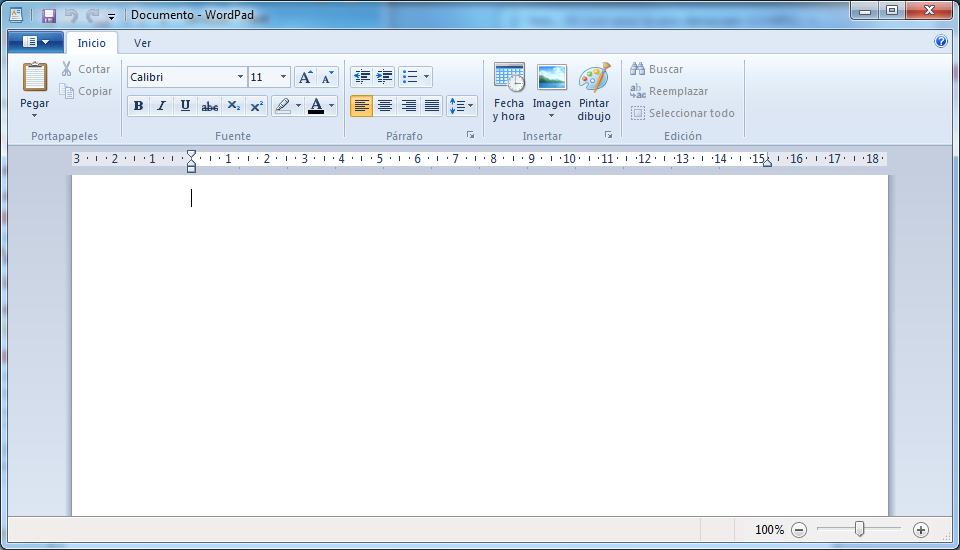Open the line spacing dropdown
Screen dimensions: 960x550
click(x=462, y=106)
